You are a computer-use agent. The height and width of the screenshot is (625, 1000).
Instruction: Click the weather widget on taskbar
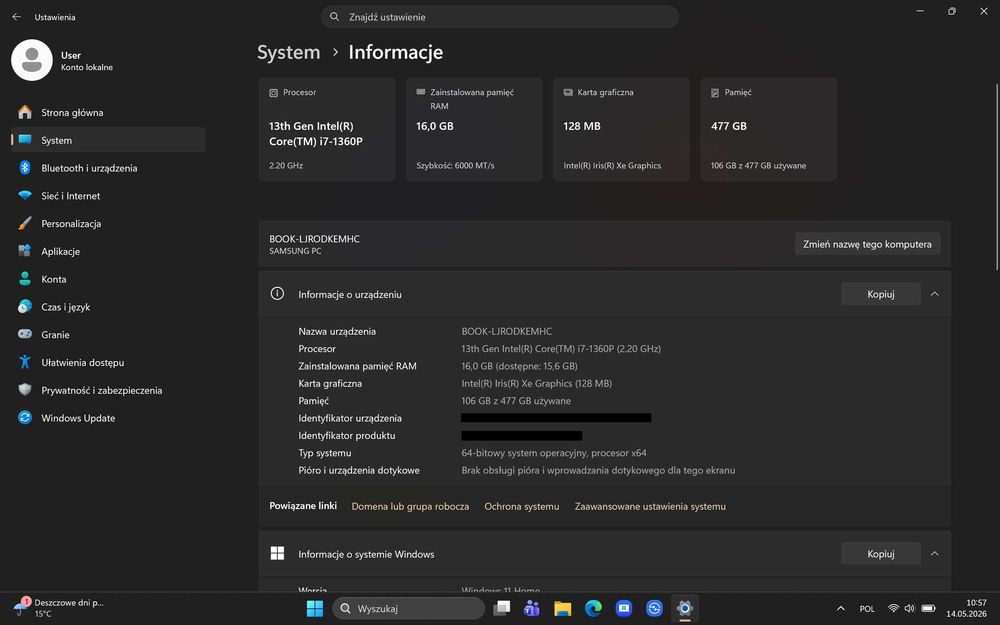click(x=59, y=608)
